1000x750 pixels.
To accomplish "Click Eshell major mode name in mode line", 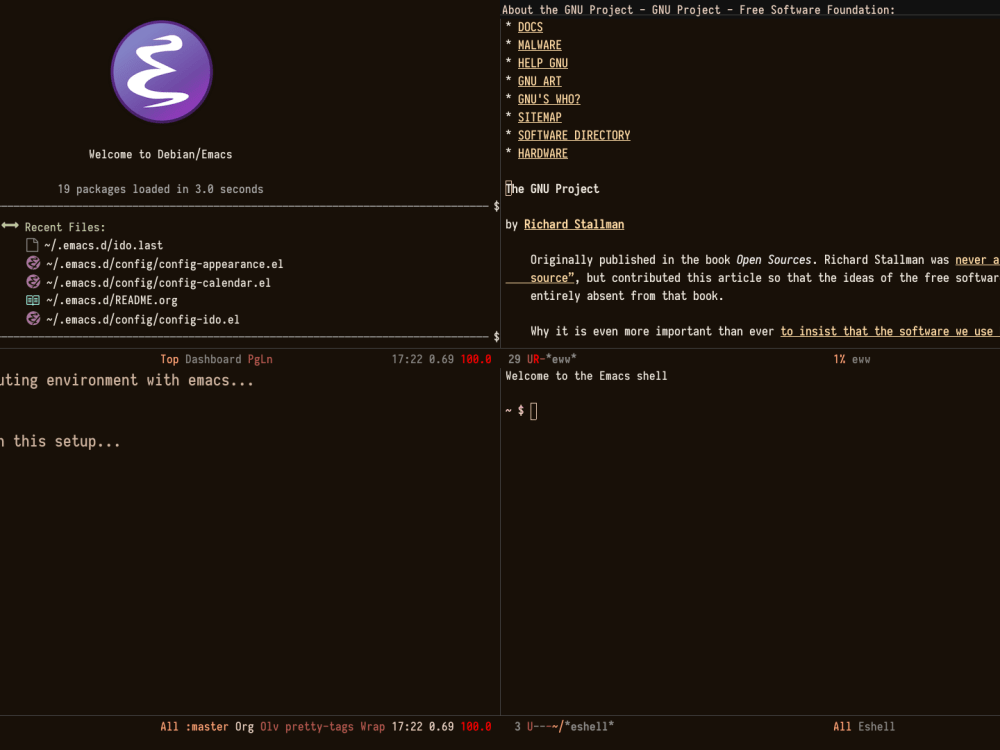I will click(876, 726).
